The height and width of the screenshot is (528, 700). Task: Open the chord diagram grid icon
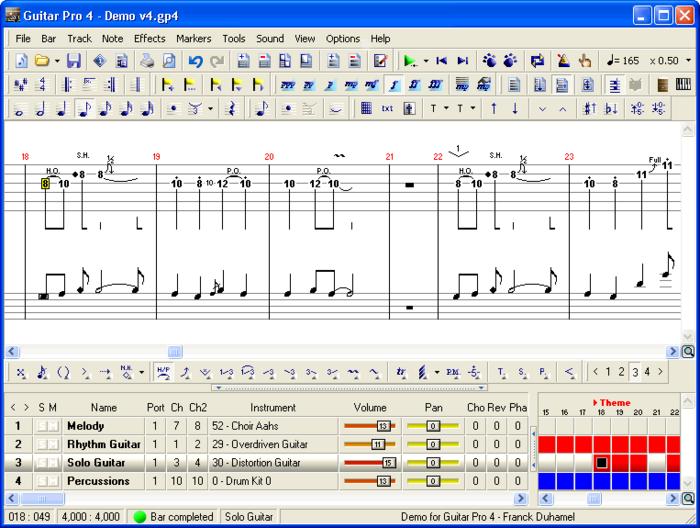[x=366, y=108]
